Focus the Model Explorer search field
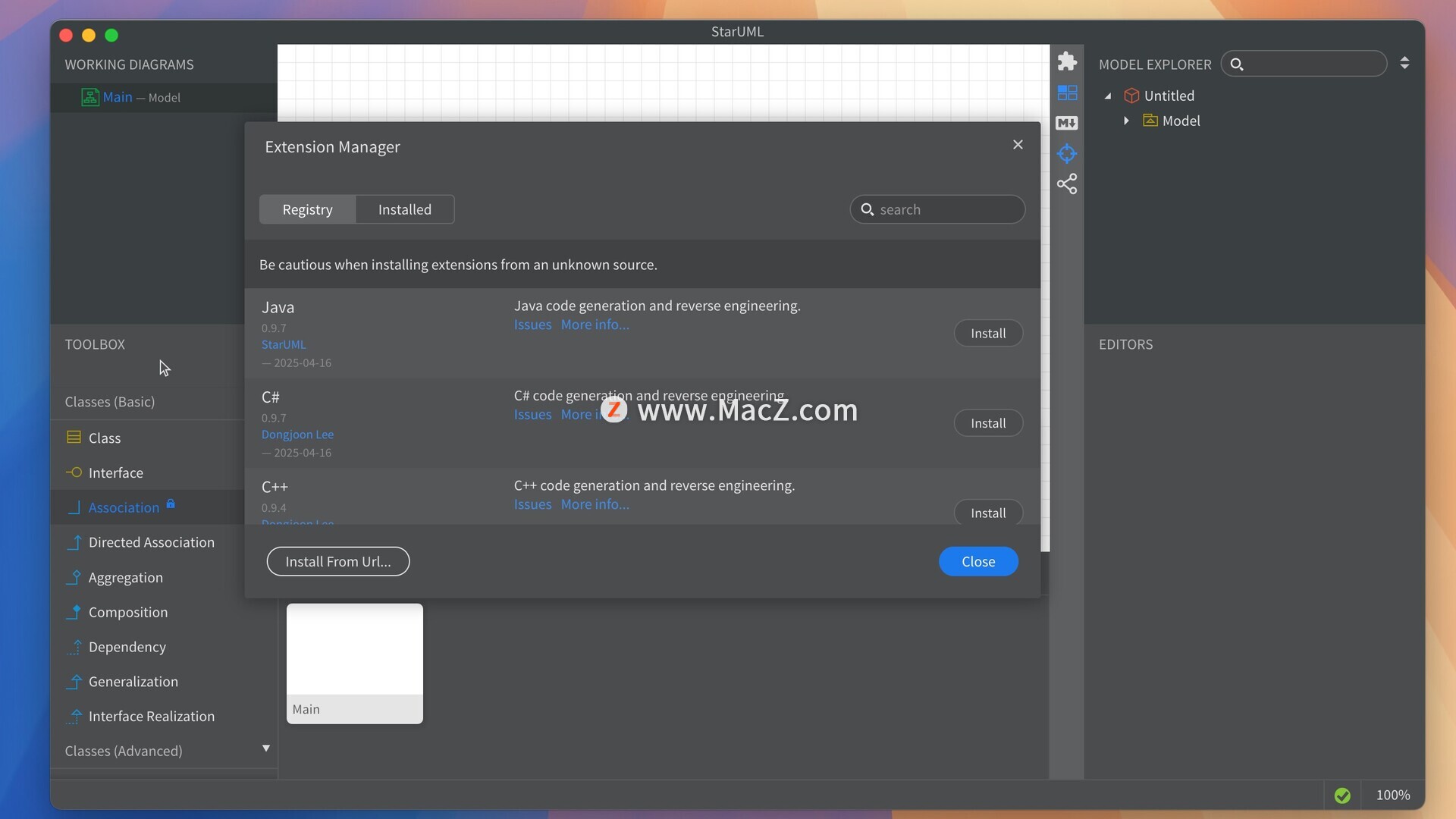 click(x=1304, y=64)
